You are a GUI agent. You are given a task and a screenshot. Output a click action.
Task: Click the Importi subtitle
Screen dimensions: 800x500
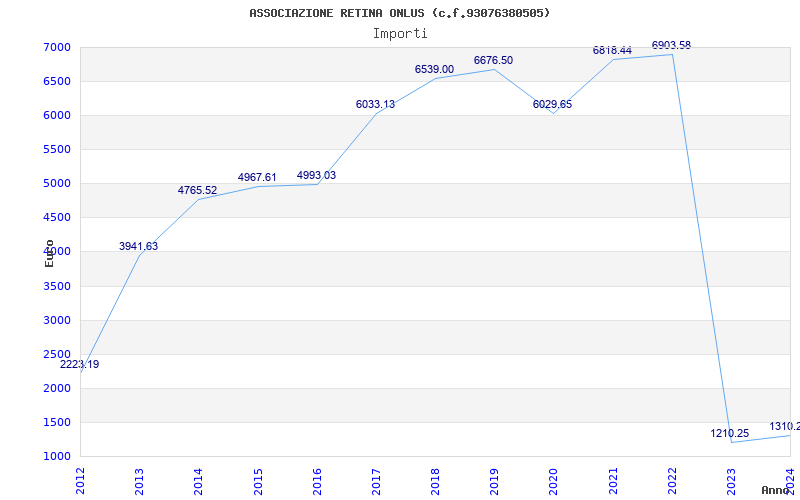click(x=400, y=34)
